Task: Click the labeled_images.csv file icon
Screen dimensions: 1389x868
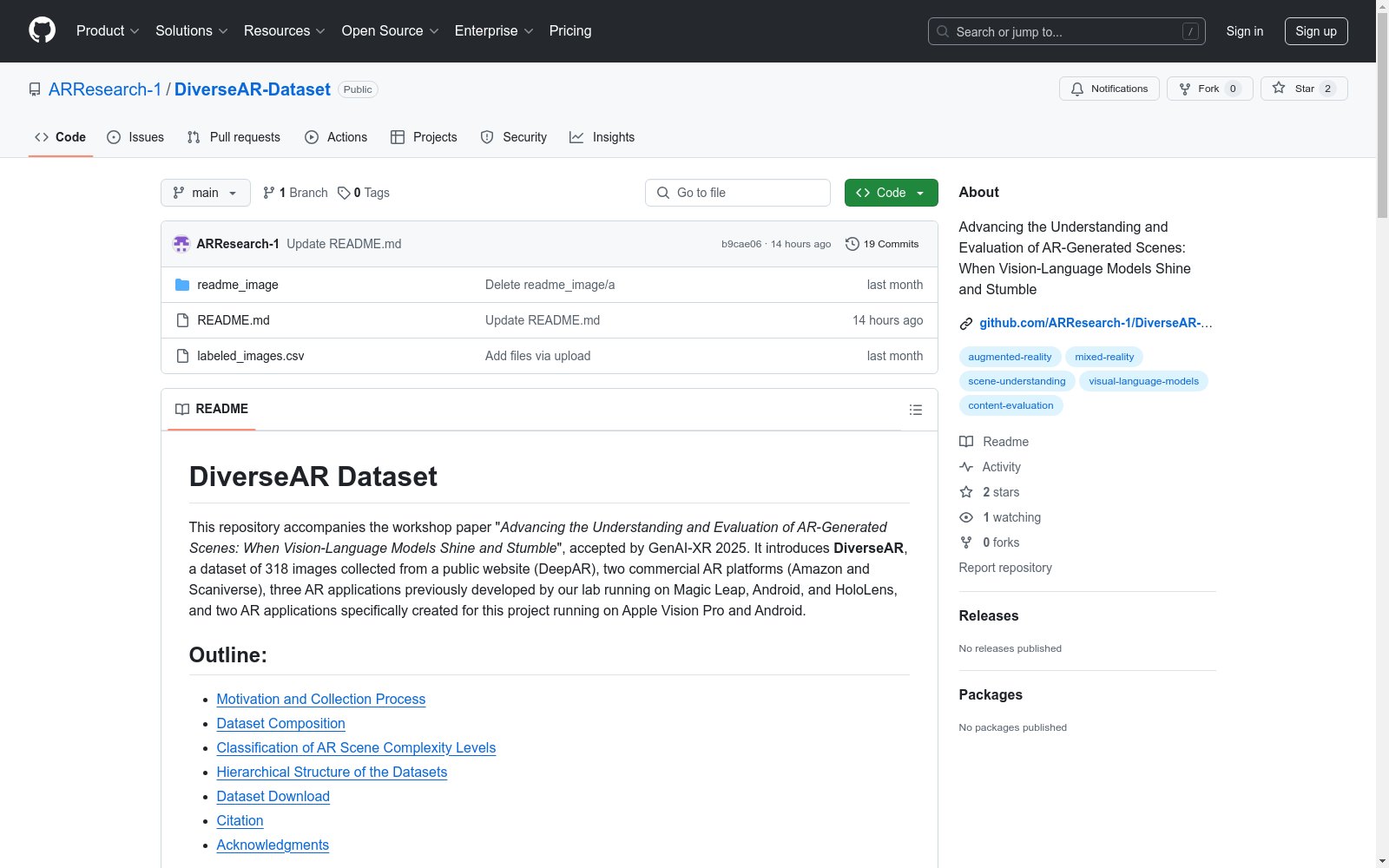Action: point(182,356)
